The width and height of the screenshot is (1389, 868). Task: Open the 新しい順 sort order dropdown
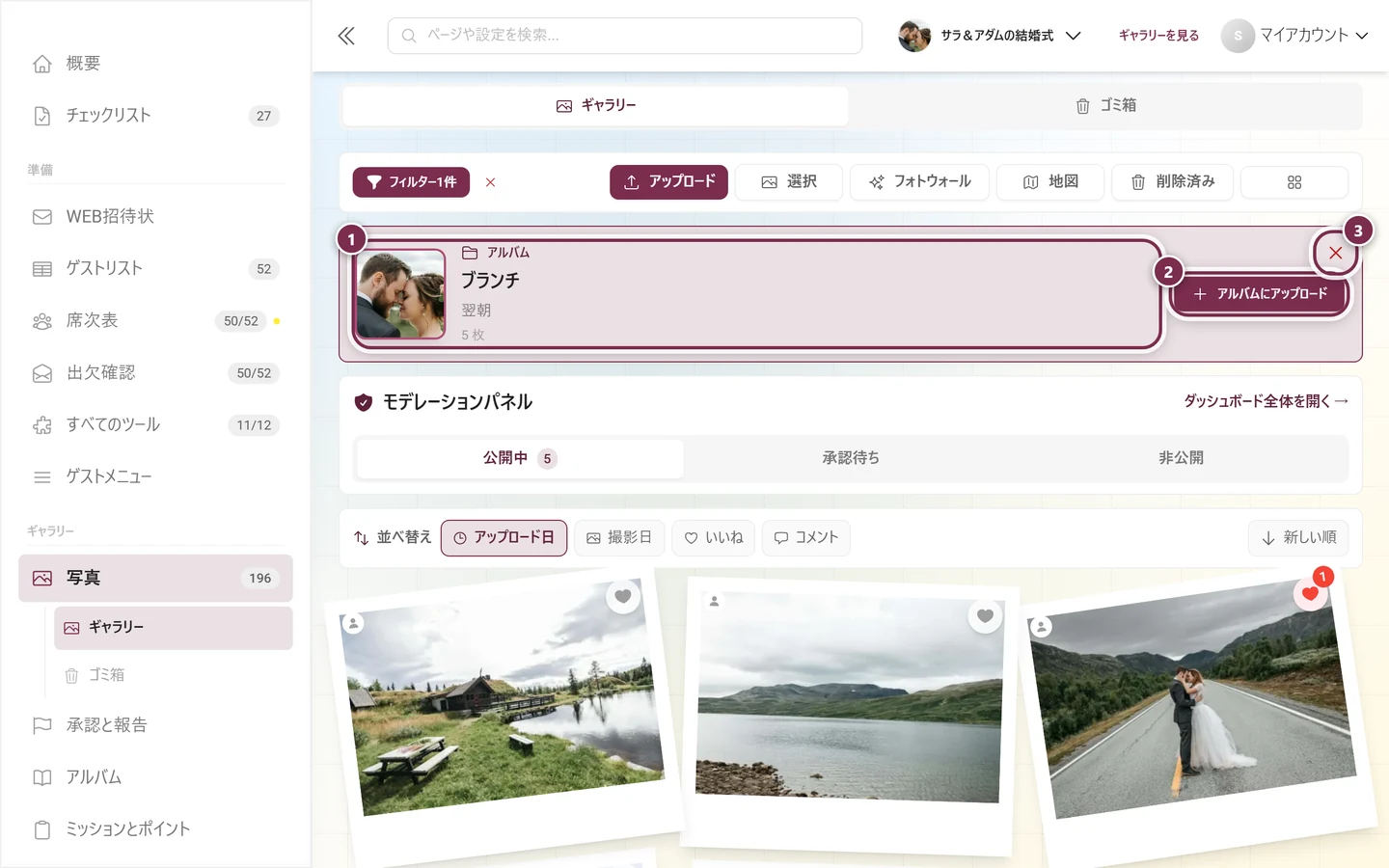point(1298,538)
